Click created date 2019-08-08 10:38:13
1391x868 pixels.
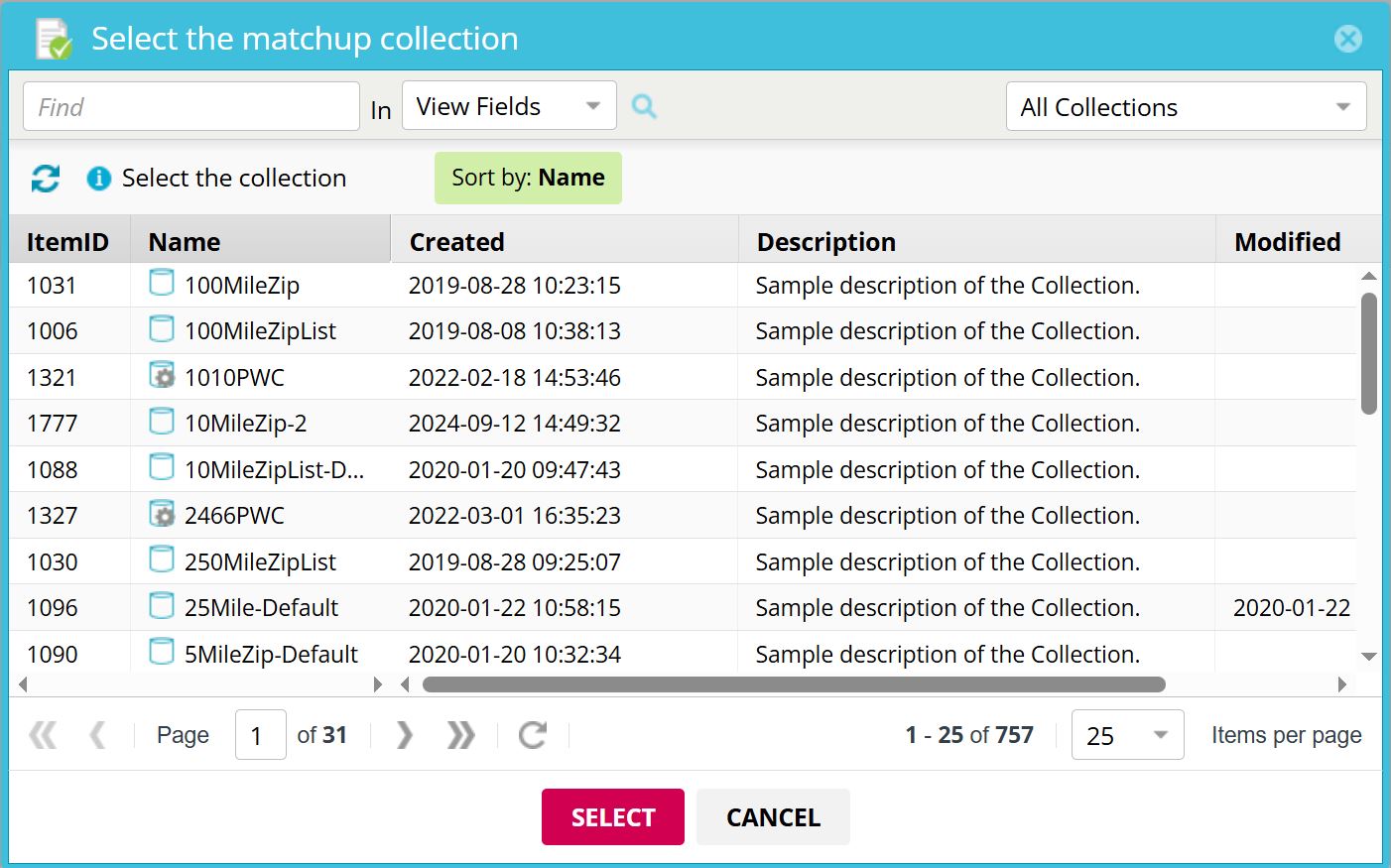pyautogui.click(x=515, y=331)
